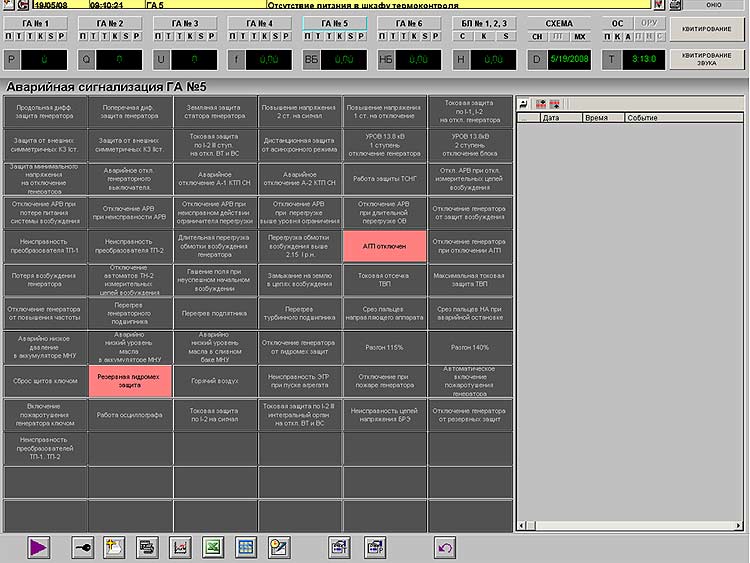Toggle the Резервная гидромех защита alarm tile

pyautogui.click(x=129, y=379)
